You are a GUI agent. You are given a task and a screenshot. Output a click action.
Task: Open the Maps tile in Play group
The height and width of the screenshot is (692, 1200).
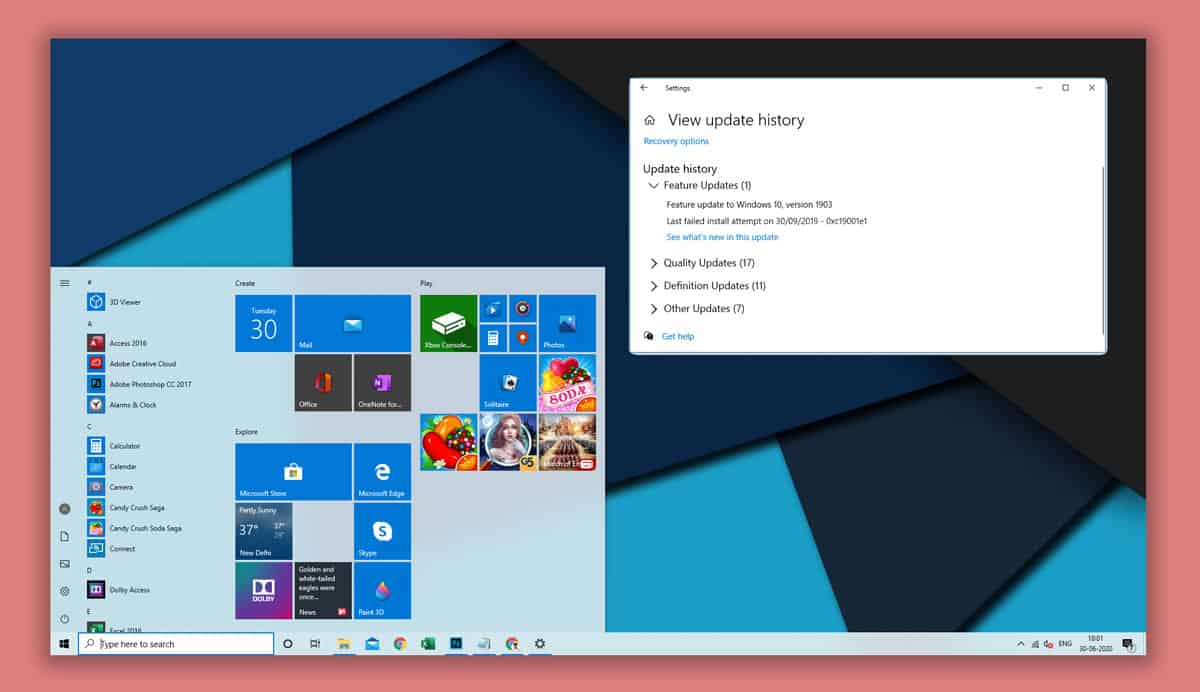[x=523, y=338]
